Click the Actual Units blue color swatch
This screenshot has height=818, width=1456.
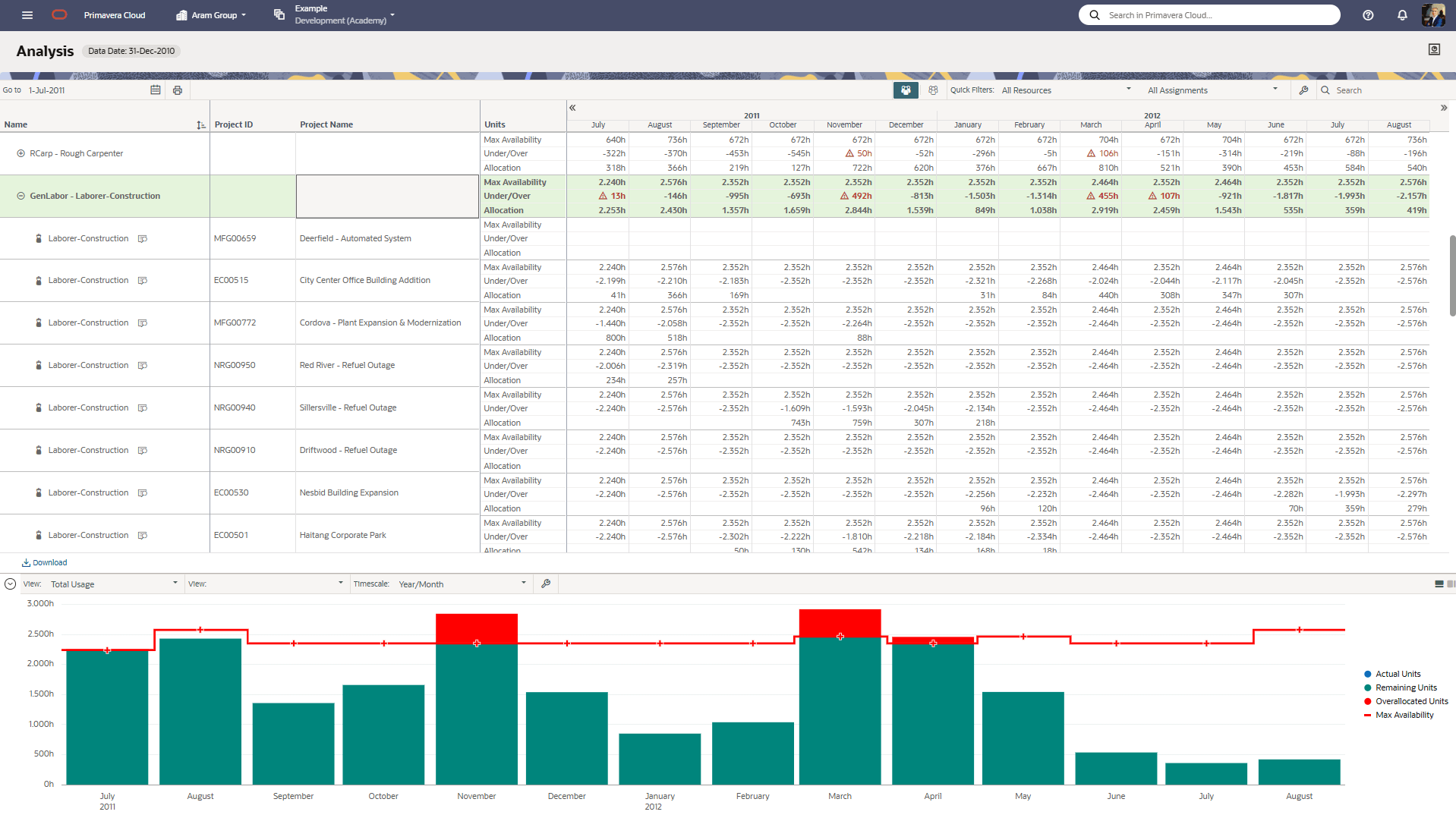[1366, 674]
